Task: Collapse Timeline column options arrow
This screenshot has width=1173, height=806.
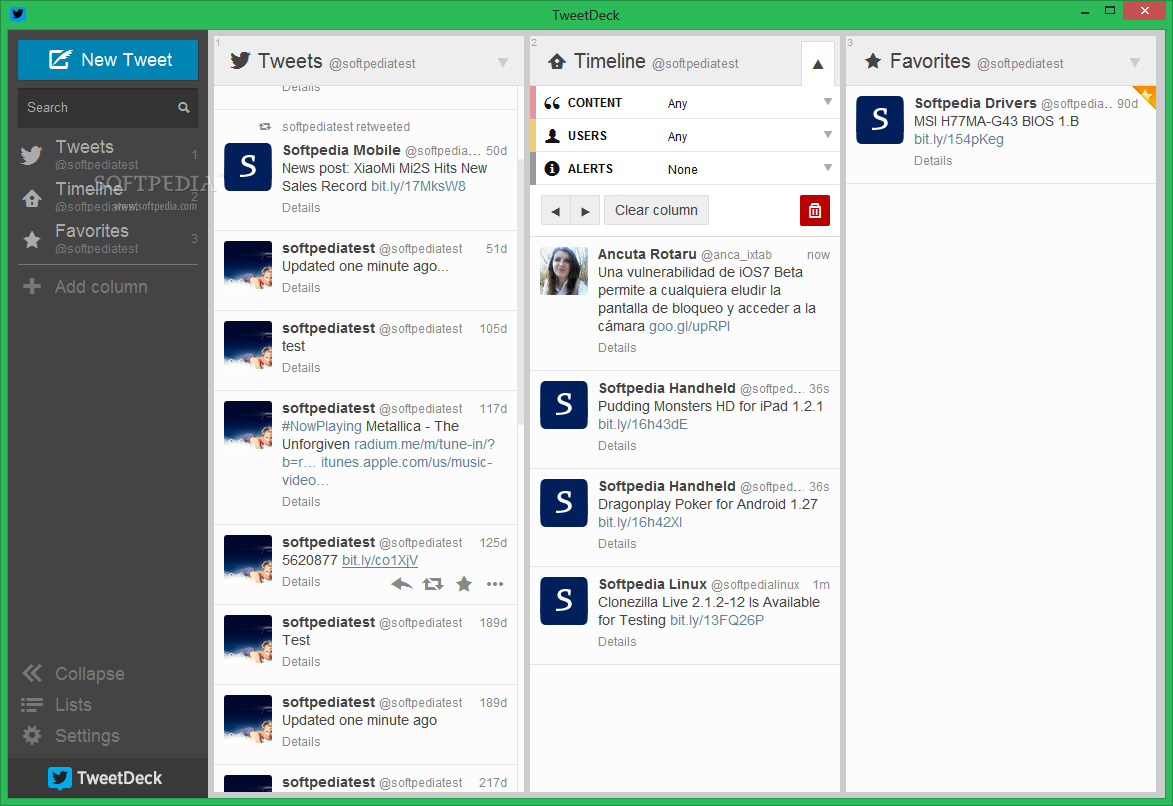Action: pyautogui.click(x=818, y=64)
